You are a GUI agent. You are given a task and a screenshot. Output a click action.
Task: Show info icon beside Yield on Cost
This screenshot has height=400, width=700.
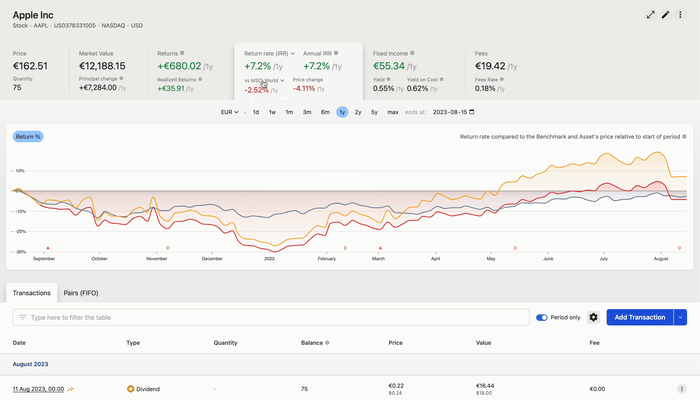(442, 79)
